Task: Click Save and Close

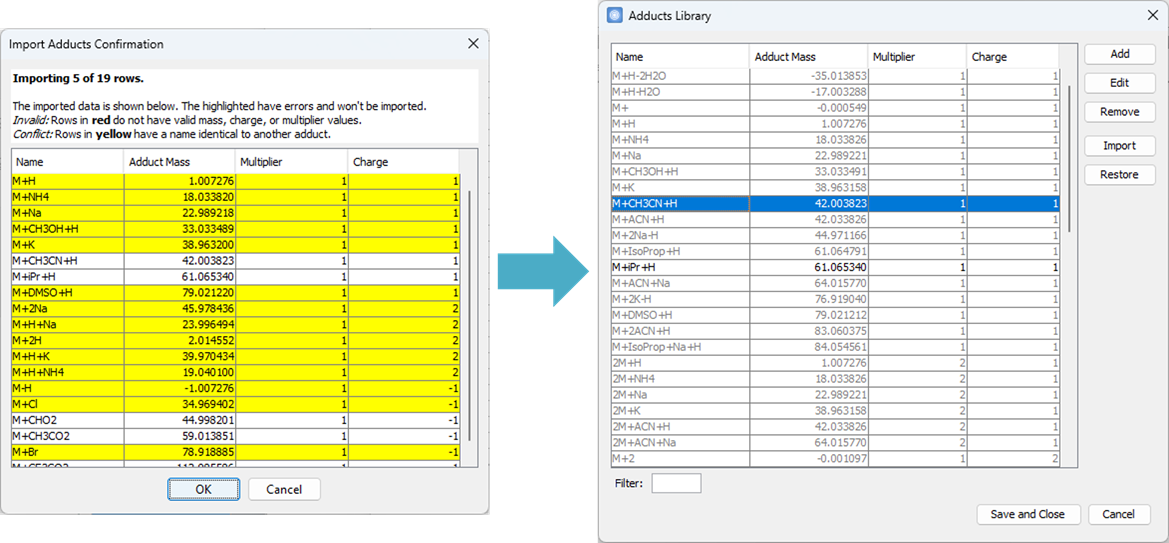Action: coord(1027,514)
